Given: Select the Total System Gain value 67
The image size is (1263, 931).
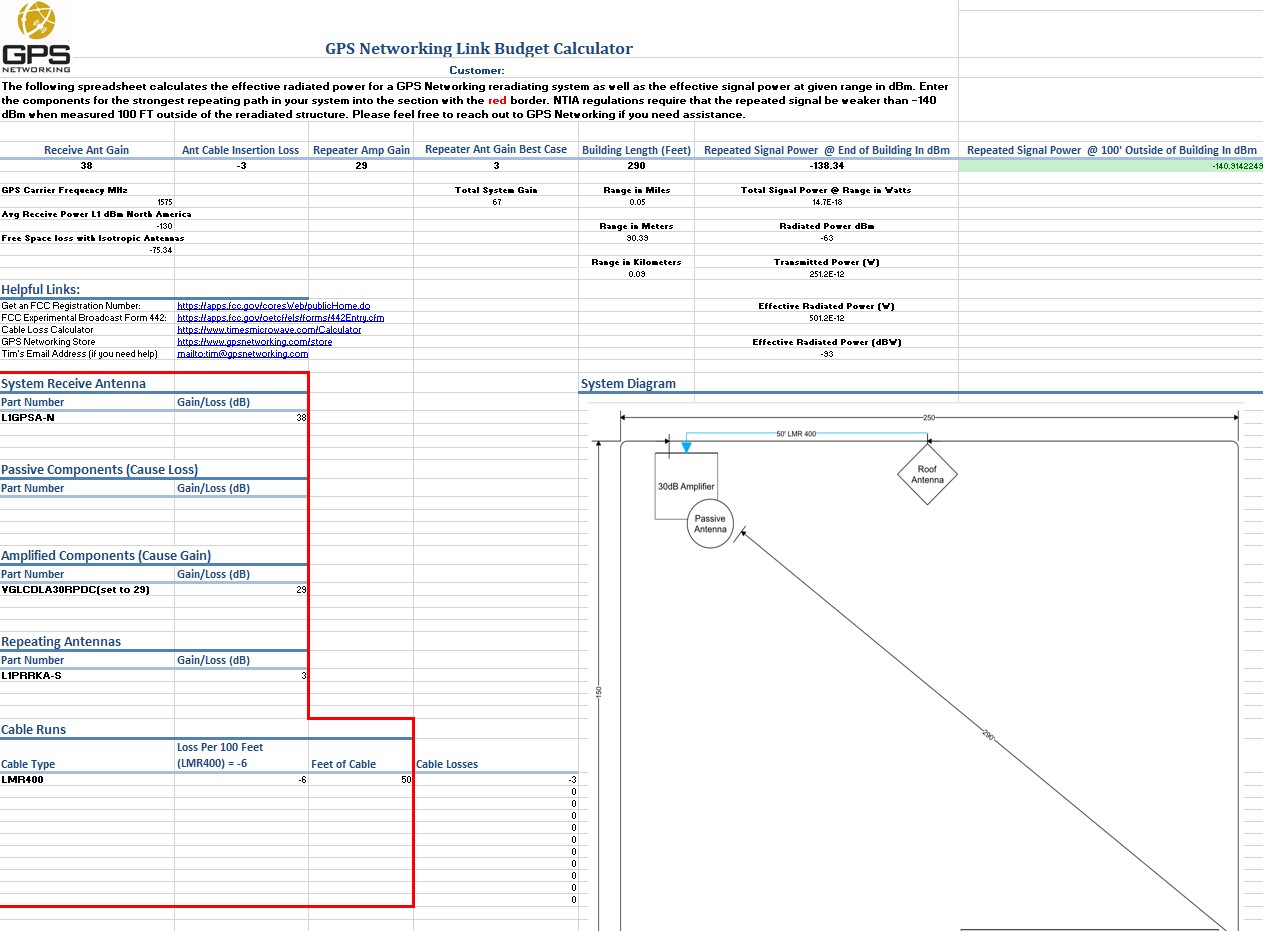Looking at the screenshot, I should pos(496,202).
